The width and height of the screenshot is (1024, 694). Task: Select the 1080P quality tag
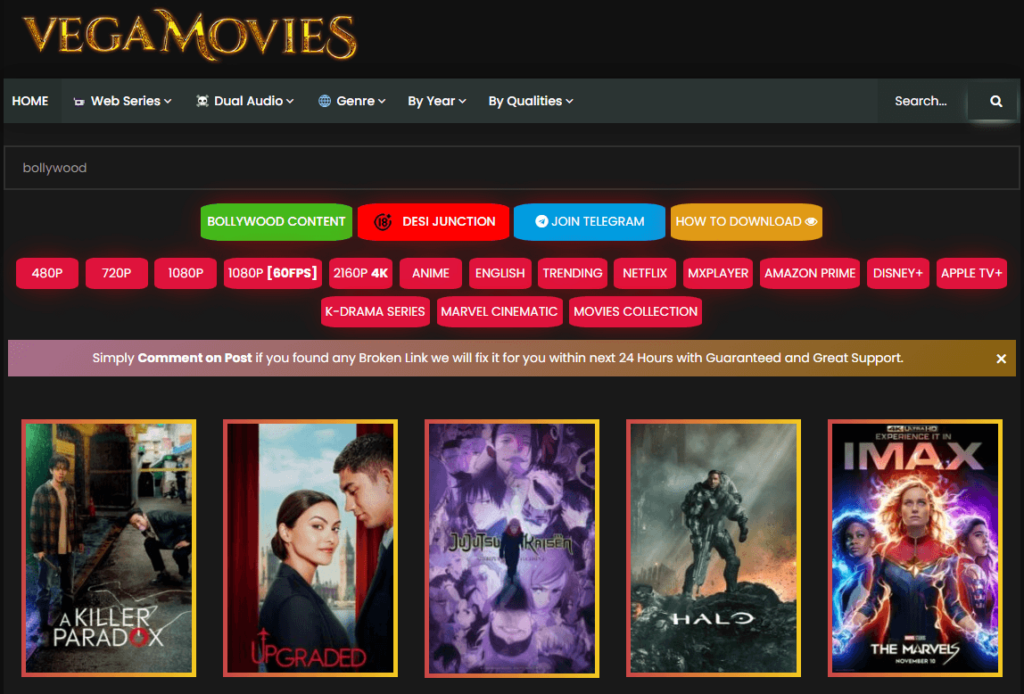(185, 273)
